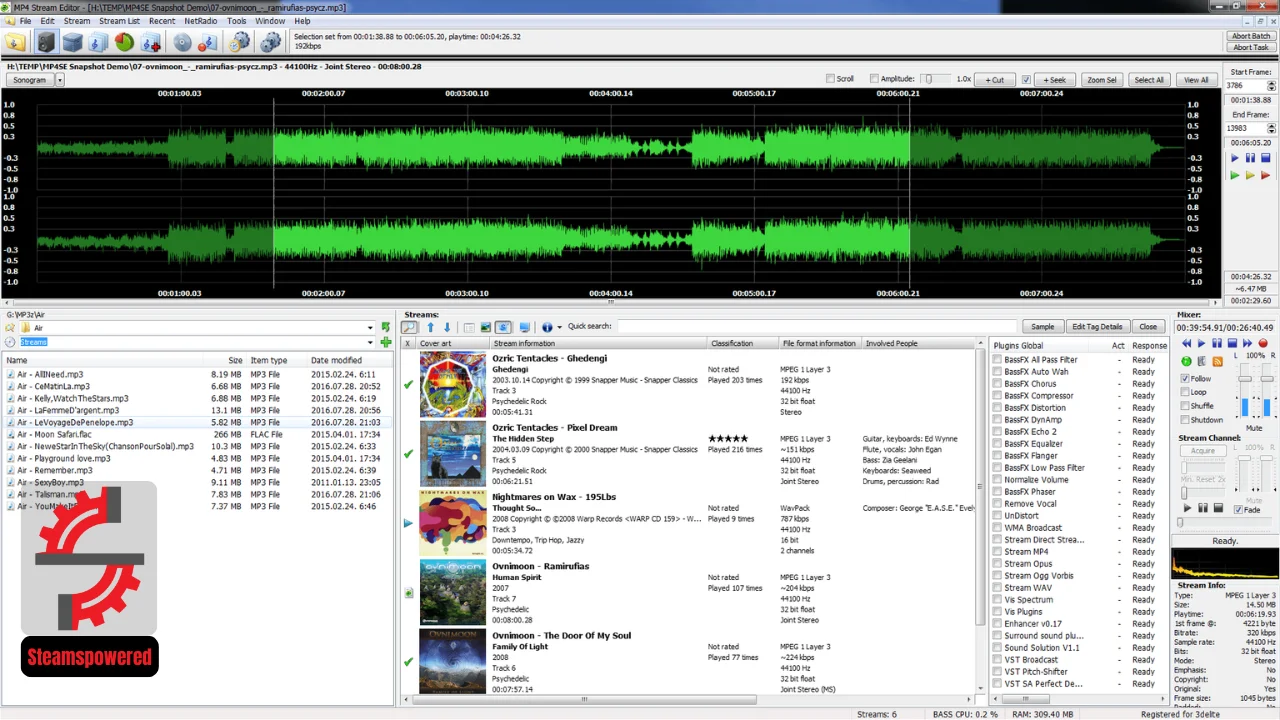Open the Recent menu
1280x720 pixels.
point(162,21)
